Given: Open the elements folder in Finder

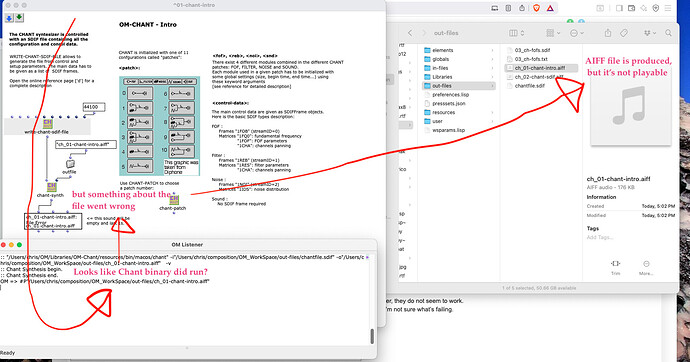Looking at the screenshot, I should pos(443,50).
